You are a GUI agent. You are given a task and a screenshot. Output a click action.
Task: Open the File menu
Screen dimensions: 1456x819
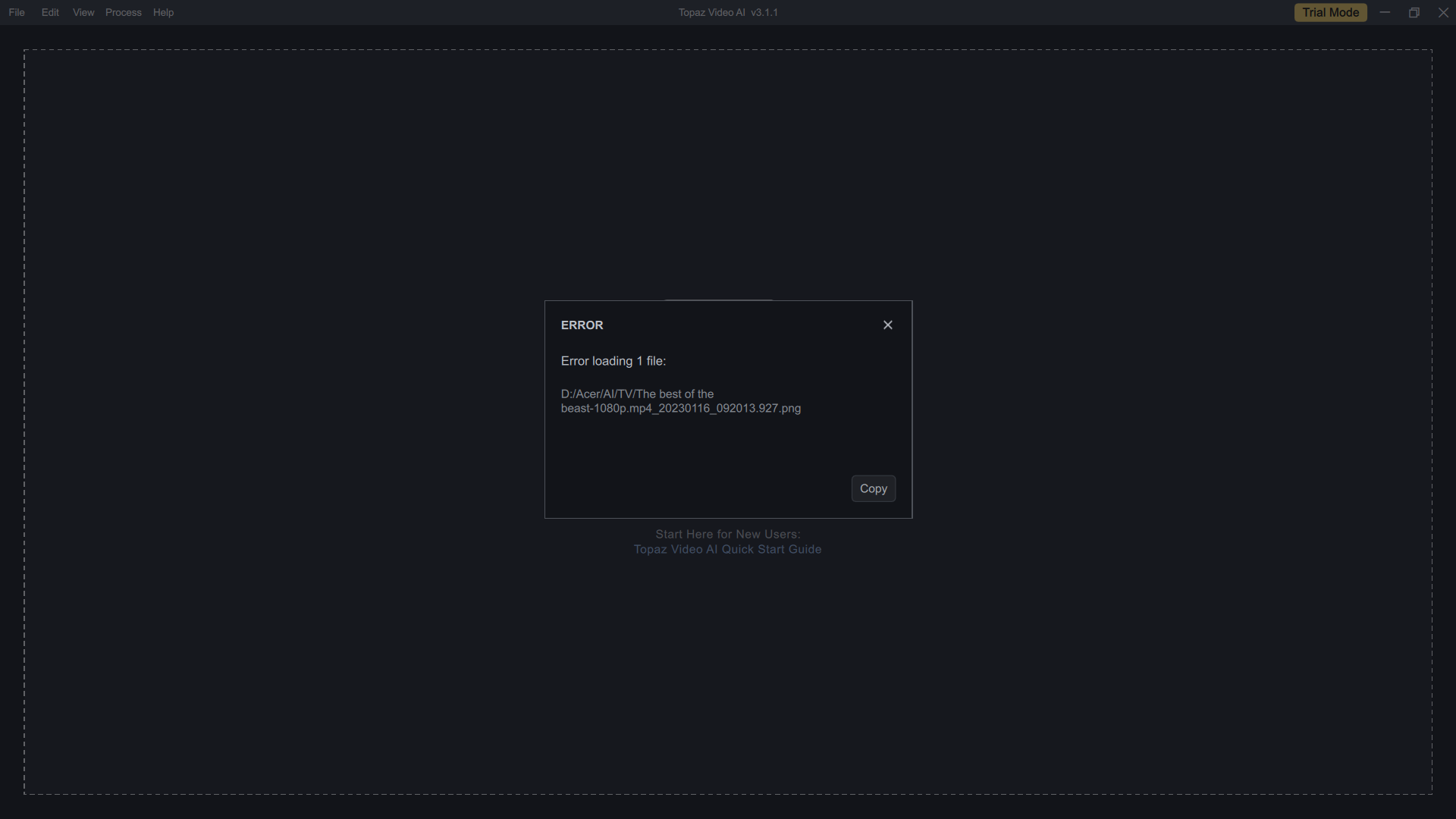click(x=17, y=13)
